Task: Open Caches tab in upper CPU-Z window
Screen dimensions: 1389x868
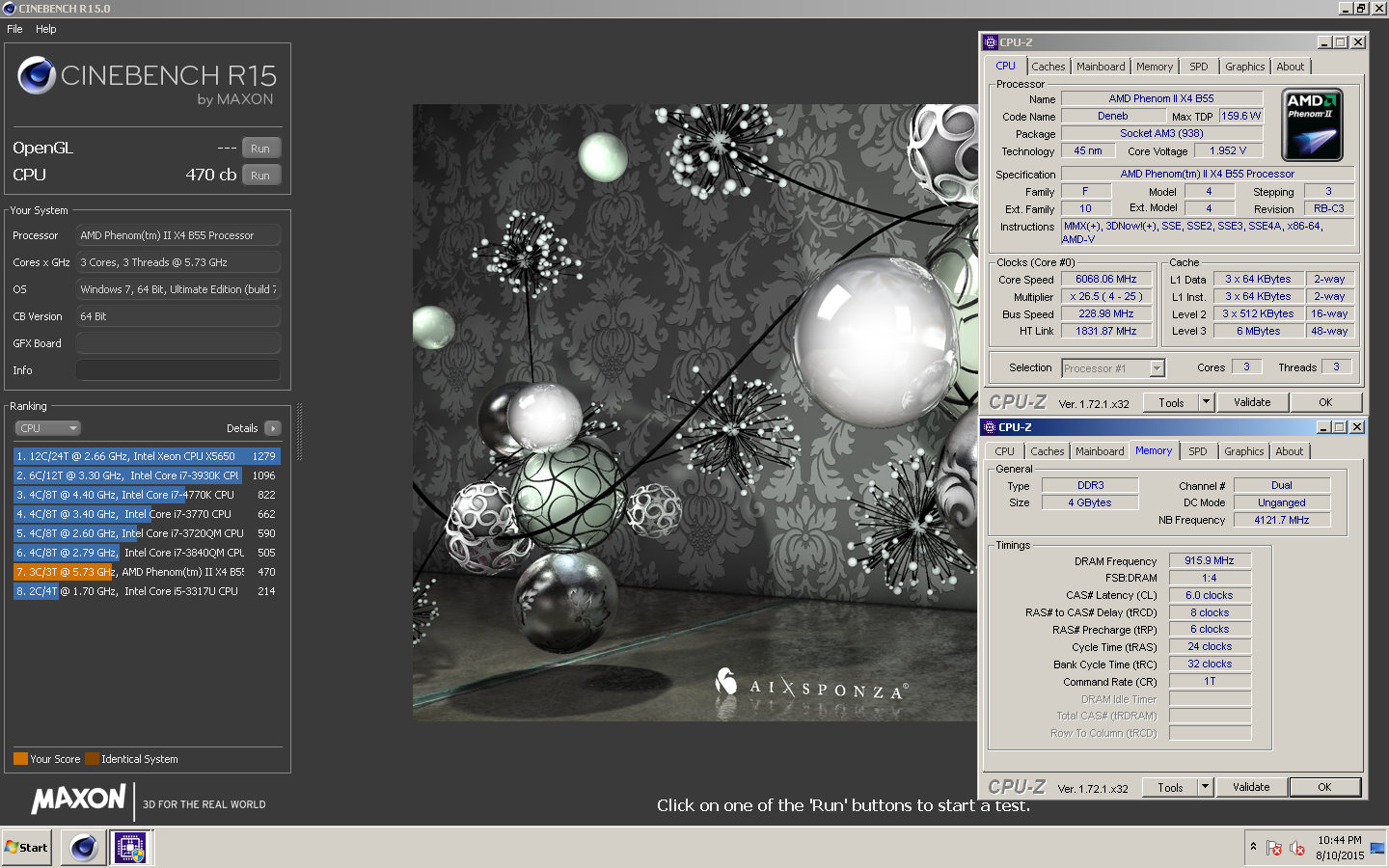Action: click(x=1049, y=67)
